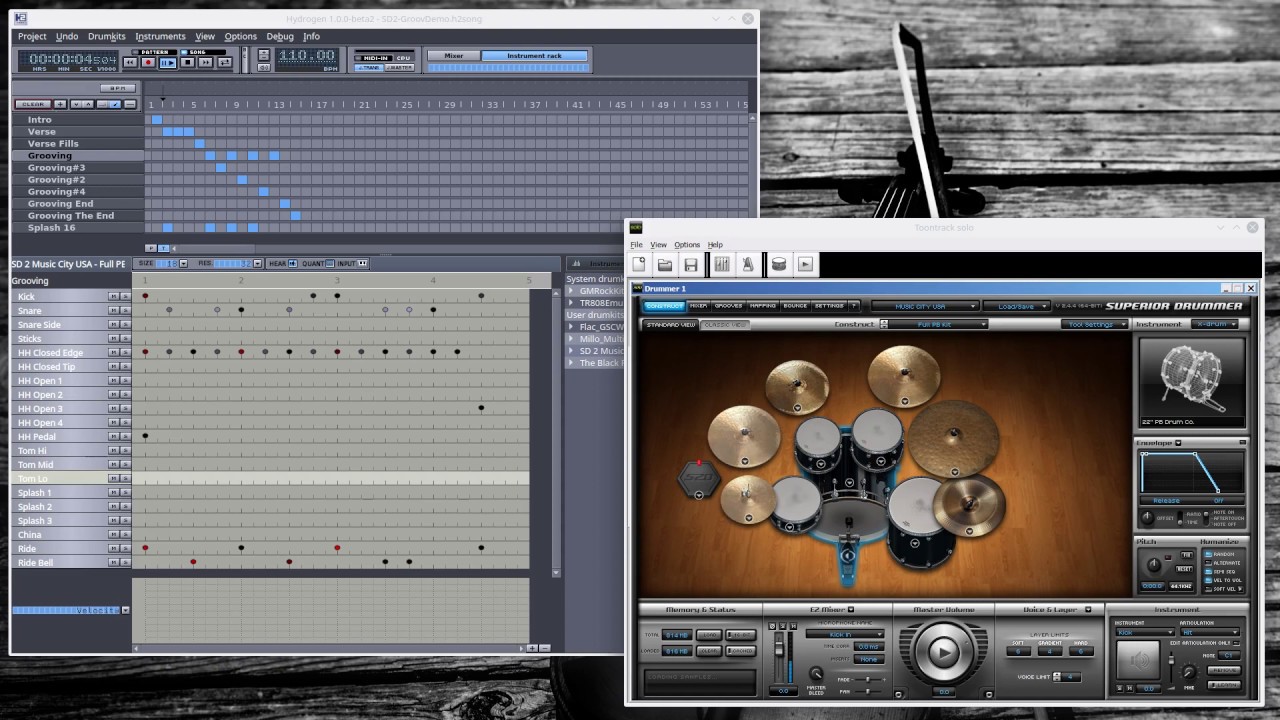Screen dimensions: 1280x720
Task: Switch to the GROOVES tab in Superior Drummer
Action: [728, 306]
